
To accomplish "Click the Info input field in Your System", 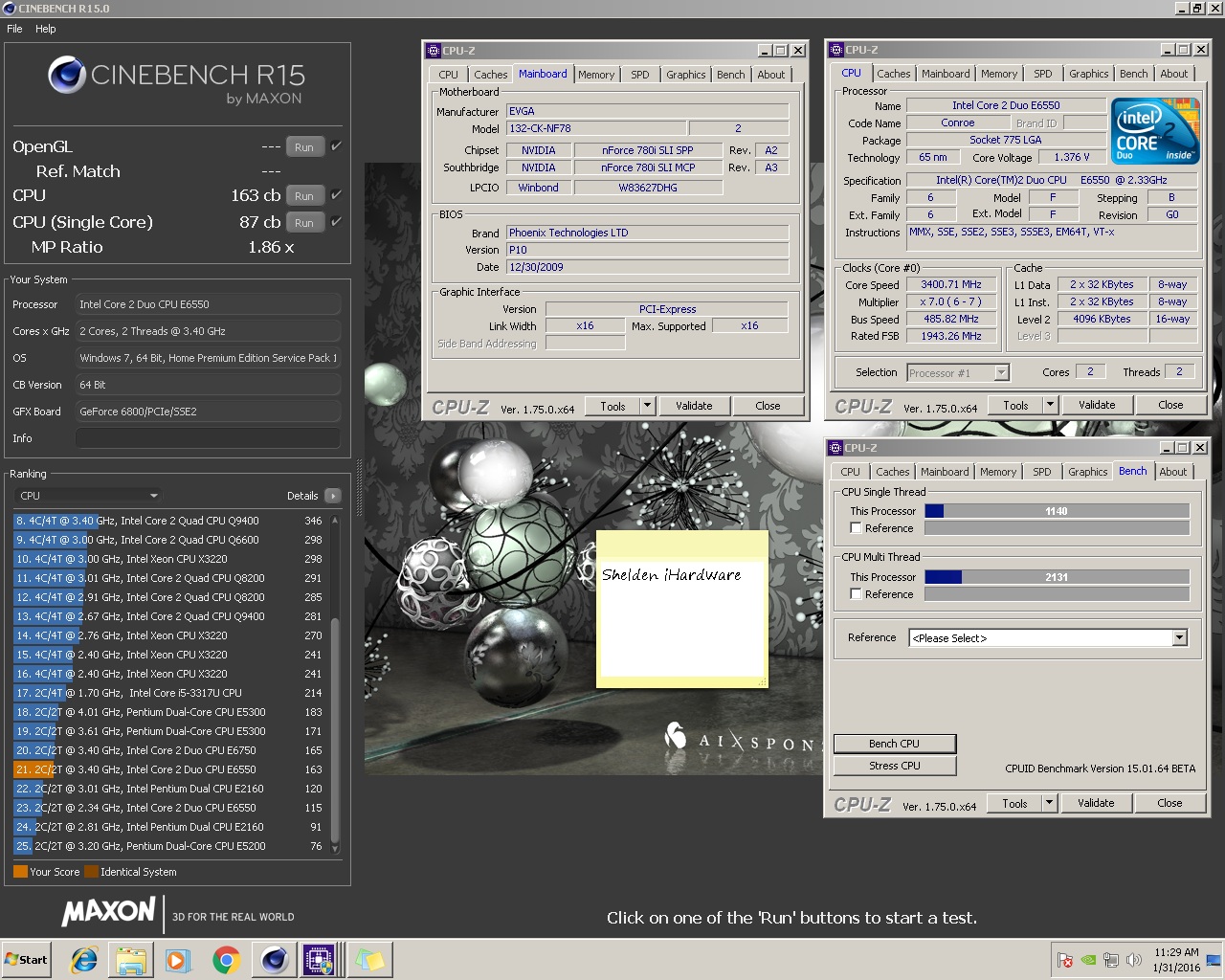I will (x=208, y=438).
